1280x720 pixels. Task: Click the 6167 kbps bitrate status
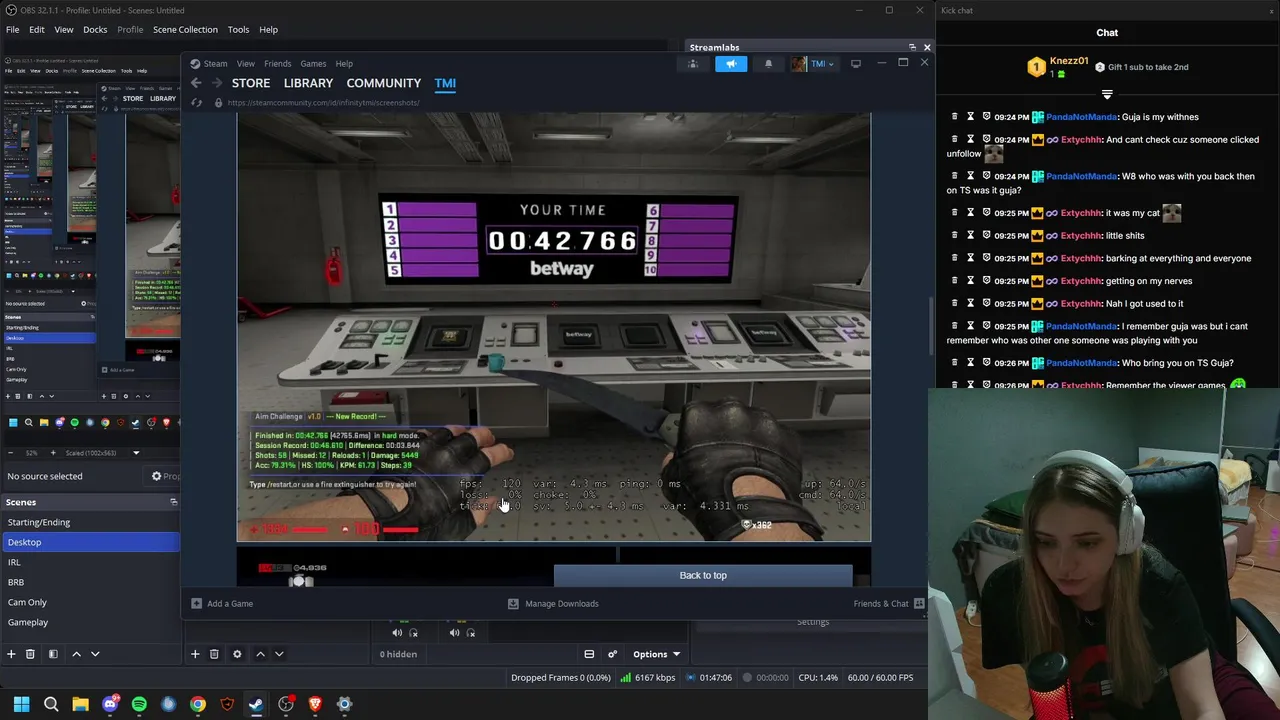click(648, 678)
